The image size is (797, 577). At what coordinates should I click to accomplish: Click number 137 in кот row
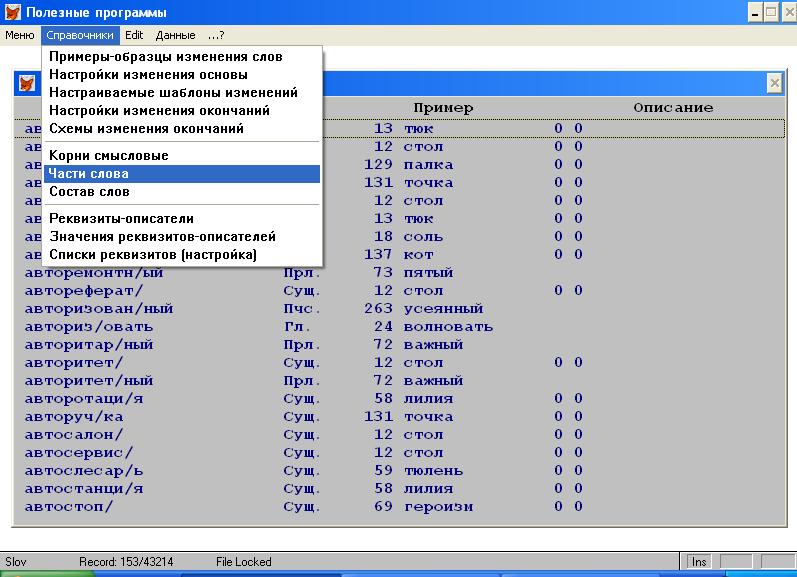[x=378, y=254]
